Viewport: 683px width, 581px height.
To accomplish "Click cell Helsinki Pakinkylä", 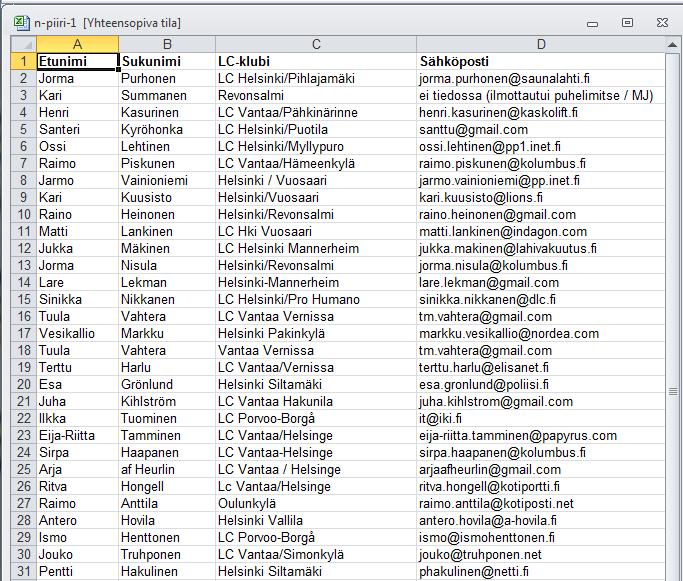I will (x=316, y=333).
